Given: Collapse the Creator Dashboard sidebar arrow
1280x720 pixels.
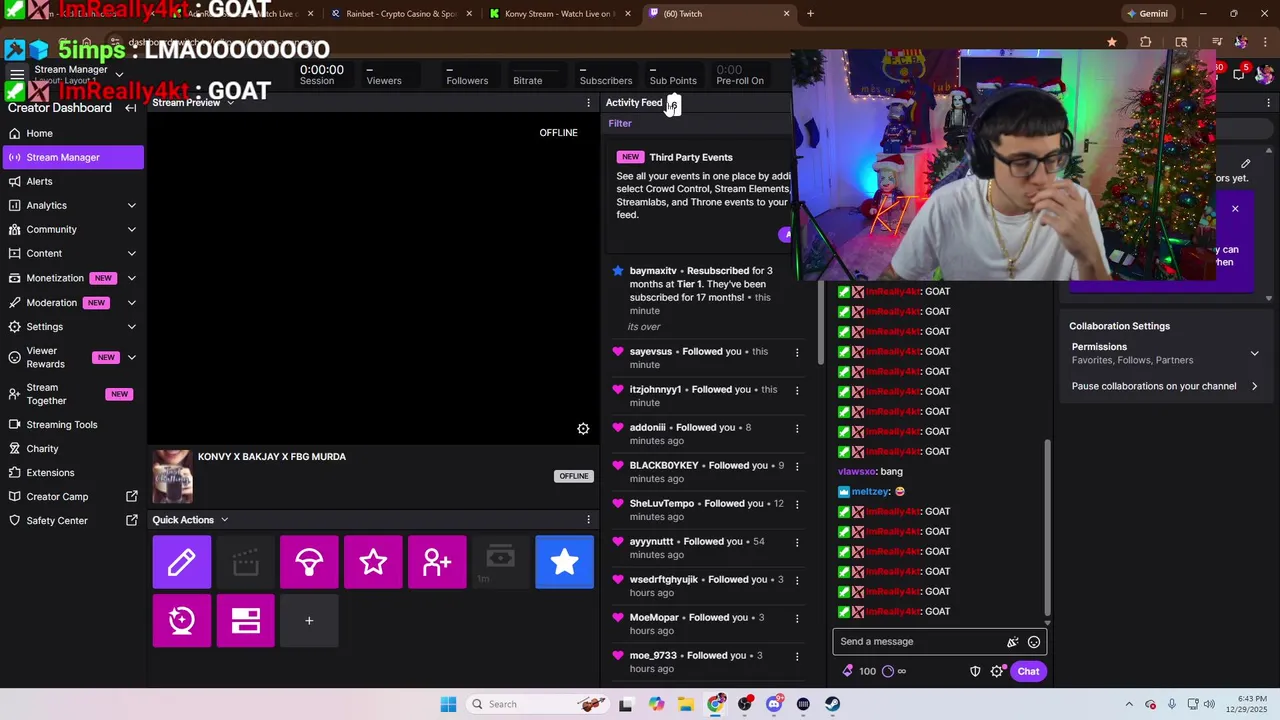Looking at the screenshot, I should [x=130, y=108].
